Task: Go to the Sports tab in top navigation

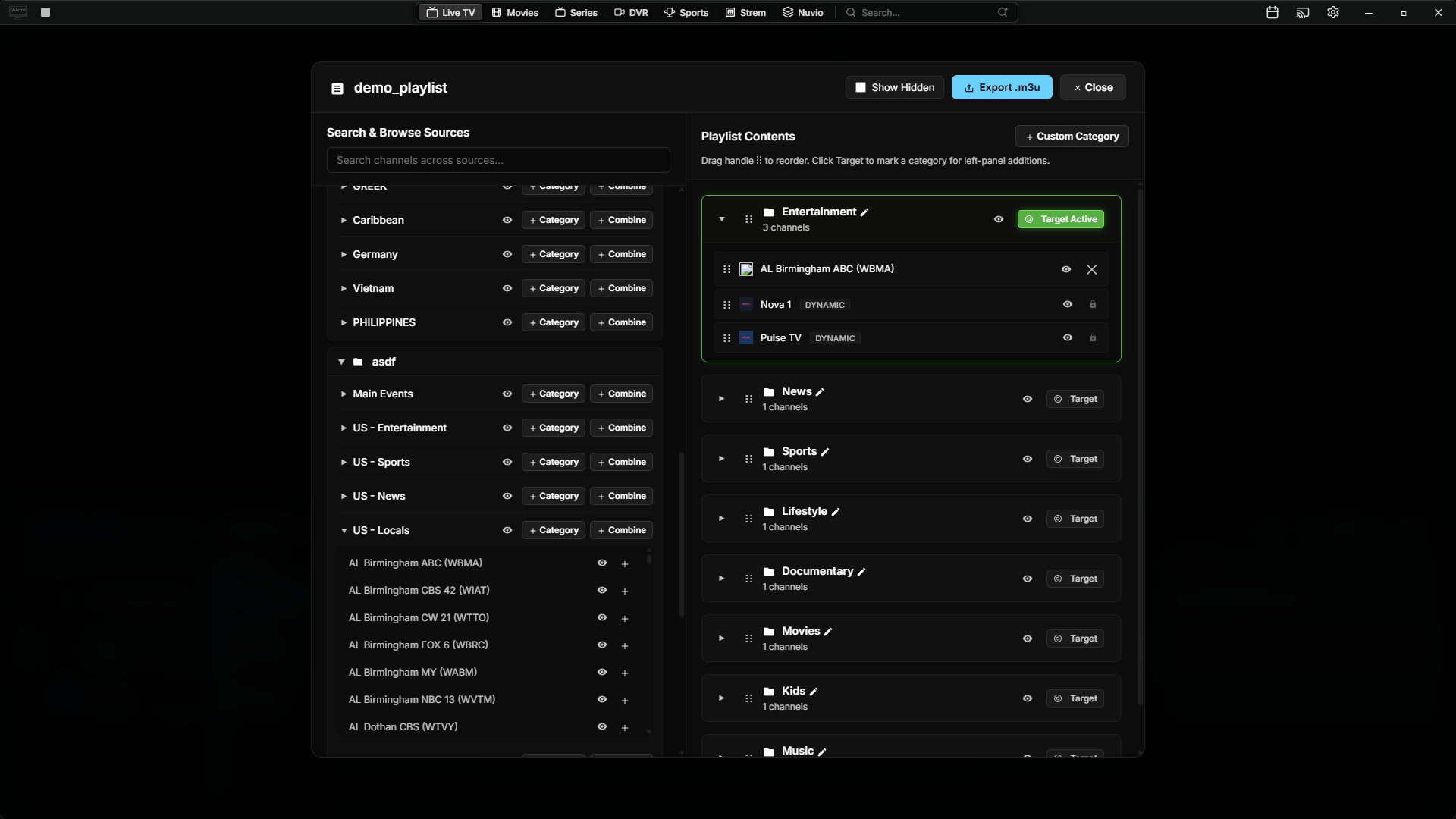Action: (x=686, y=13)
